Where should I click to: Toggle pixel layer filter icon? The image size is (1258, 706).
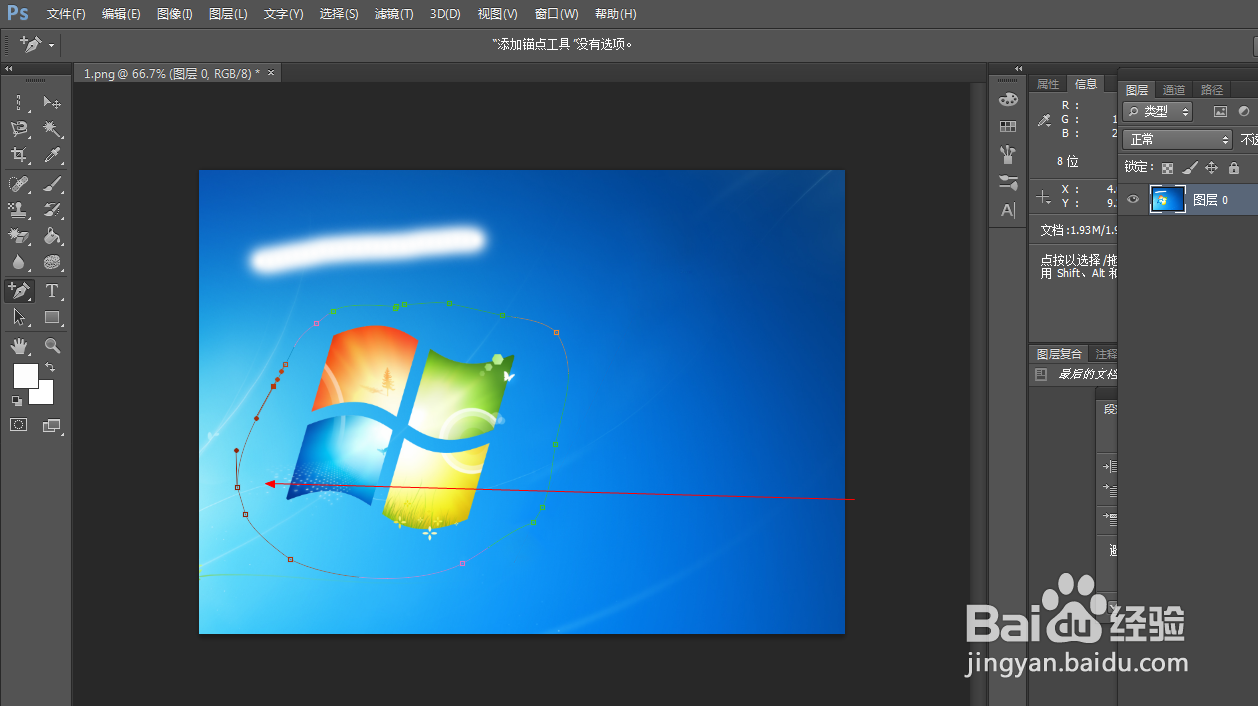(x=1220, y=111)
